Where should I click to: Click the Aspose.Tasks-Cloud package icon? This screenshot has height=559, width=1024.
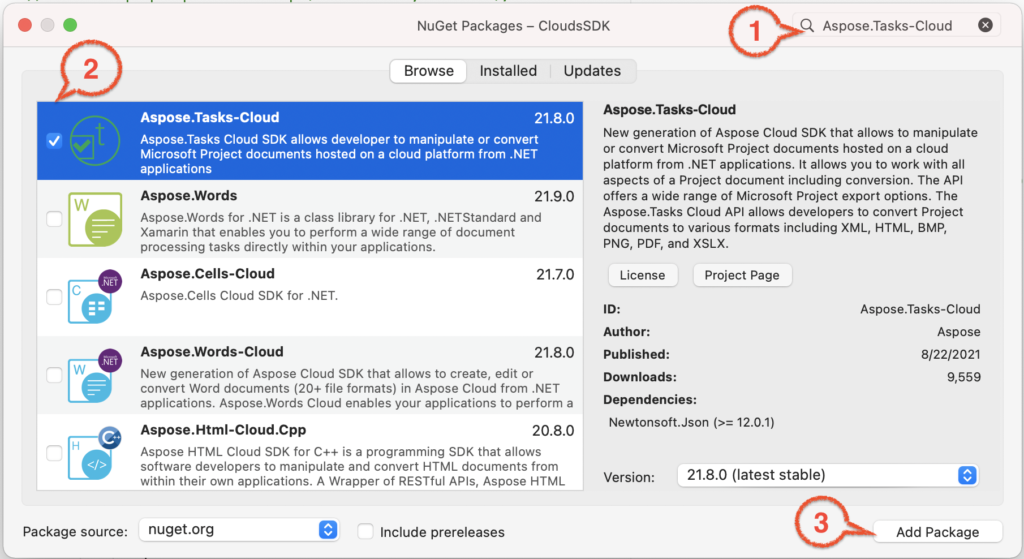point(95,140)
